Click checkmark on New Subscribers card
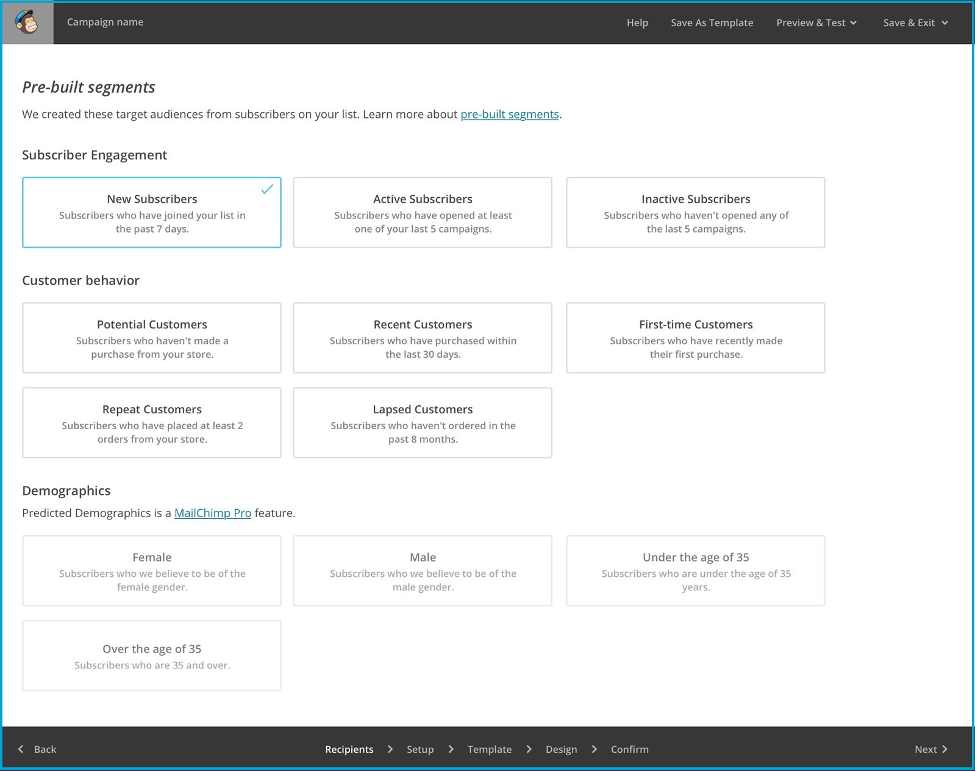Viewport: 977px width, 772px height. [267, 189]
